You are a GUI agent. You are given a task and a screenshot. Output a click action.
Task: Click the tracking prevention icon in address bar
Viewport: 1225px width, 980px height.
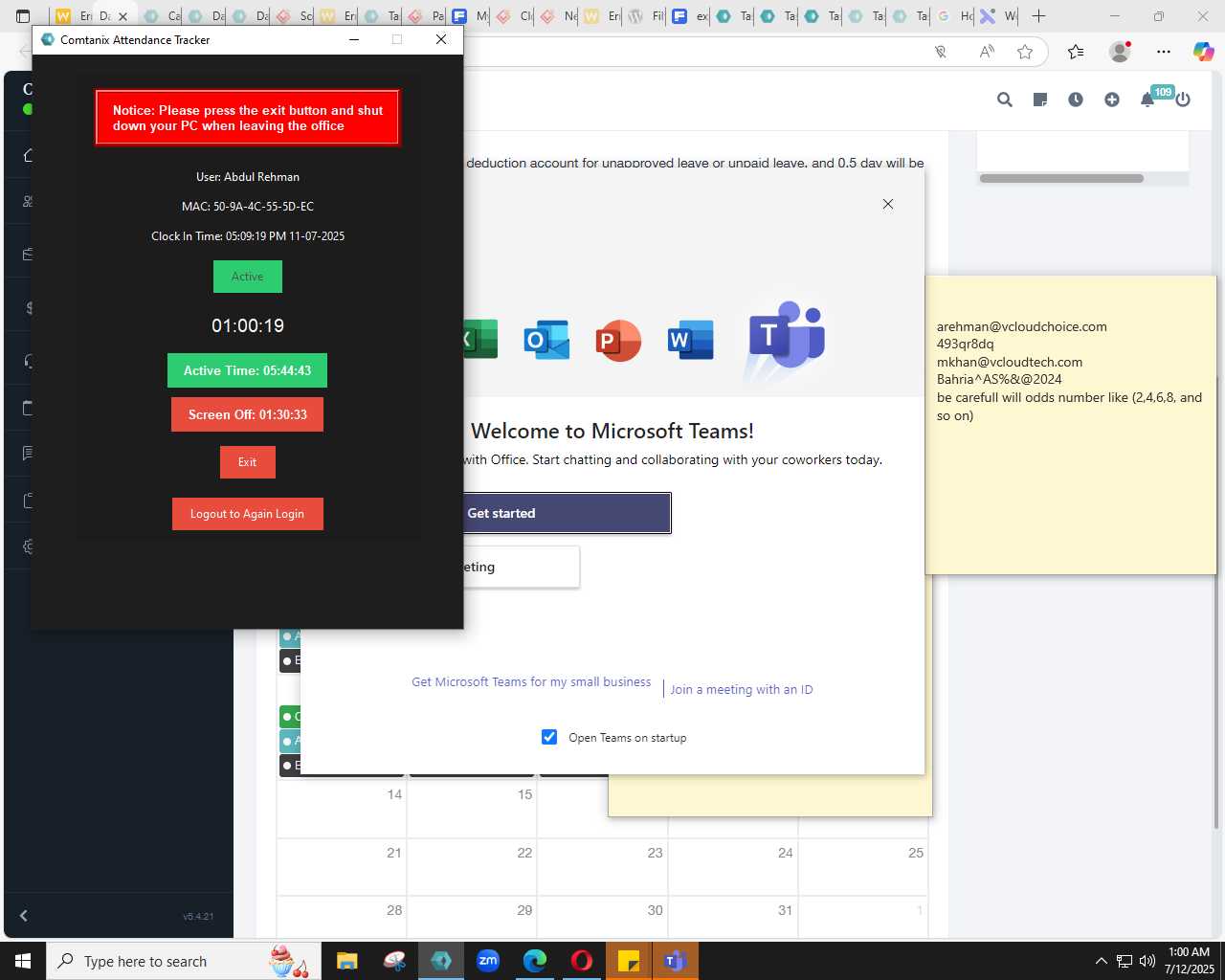(941, 52)
